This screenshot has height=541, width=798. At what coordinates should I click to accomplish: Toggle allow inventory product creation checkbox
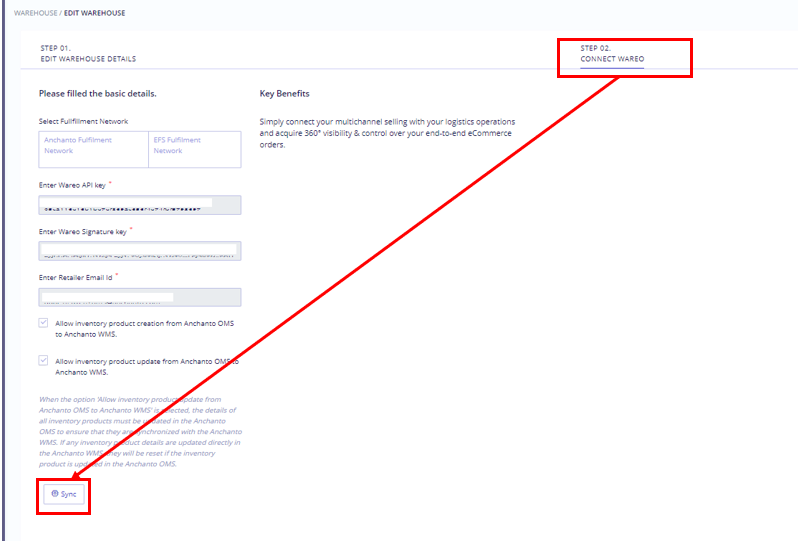[x=43, y=323]
